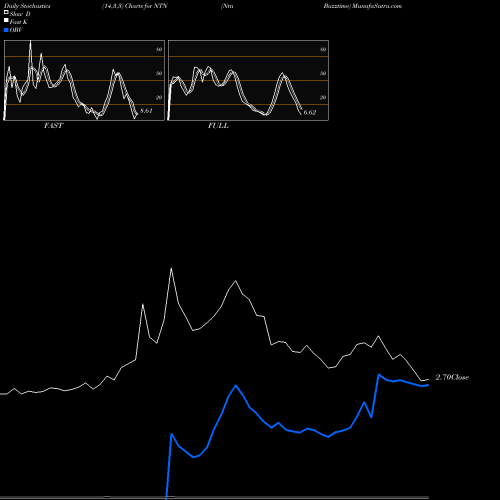The image size is (500, 500).
Task: Click the 'Fast K' legend label
Action: click(19, 22)
